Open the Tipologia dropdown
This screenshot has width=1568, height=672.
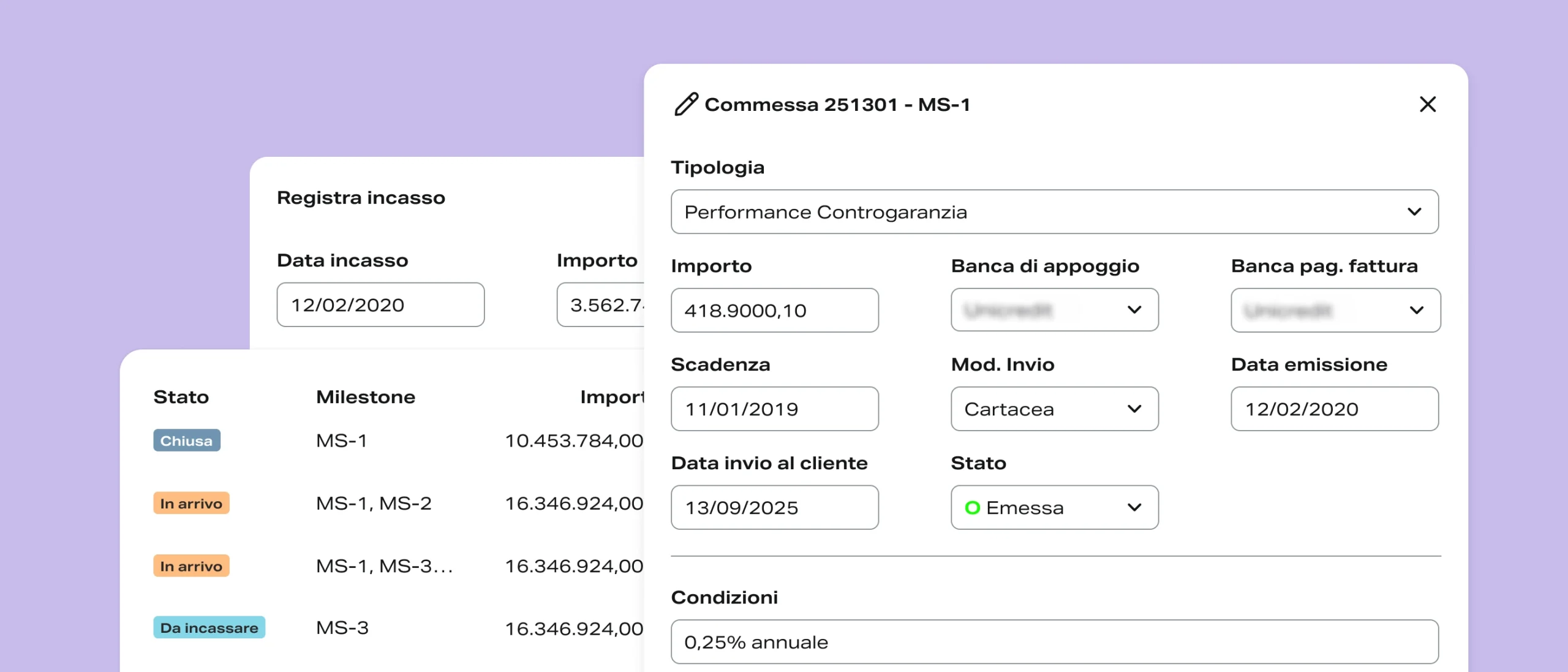point(1055,211)
